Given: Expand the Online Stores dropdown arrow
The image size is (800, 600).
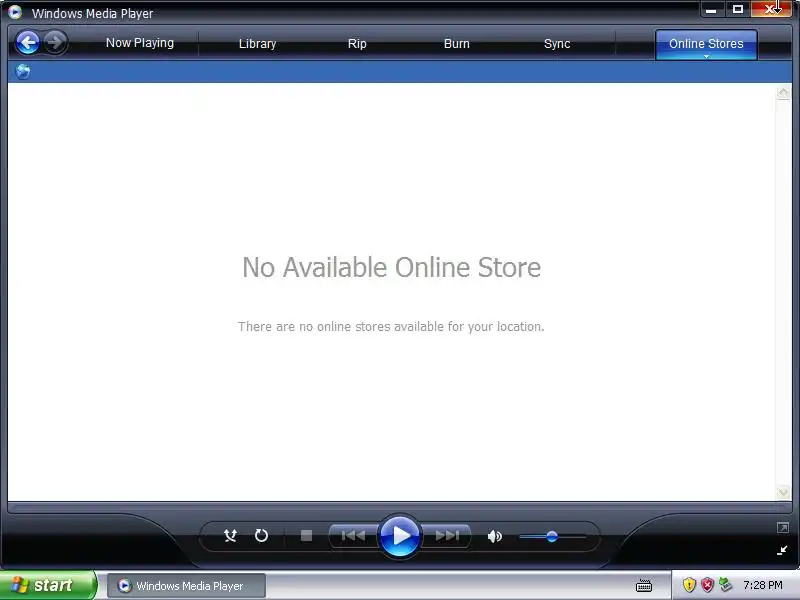Looking at the screenshot, I should click(706, 57).
